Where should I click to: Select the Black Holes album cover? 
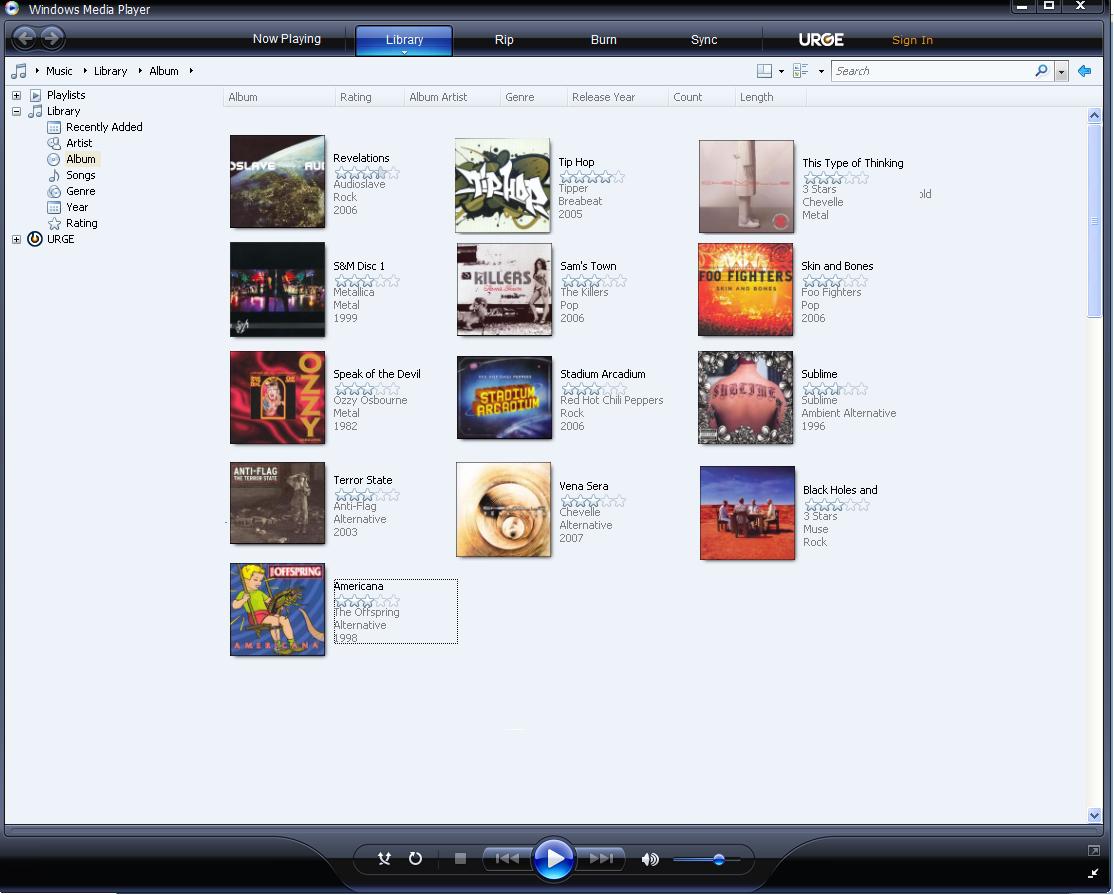coord(747,513)
